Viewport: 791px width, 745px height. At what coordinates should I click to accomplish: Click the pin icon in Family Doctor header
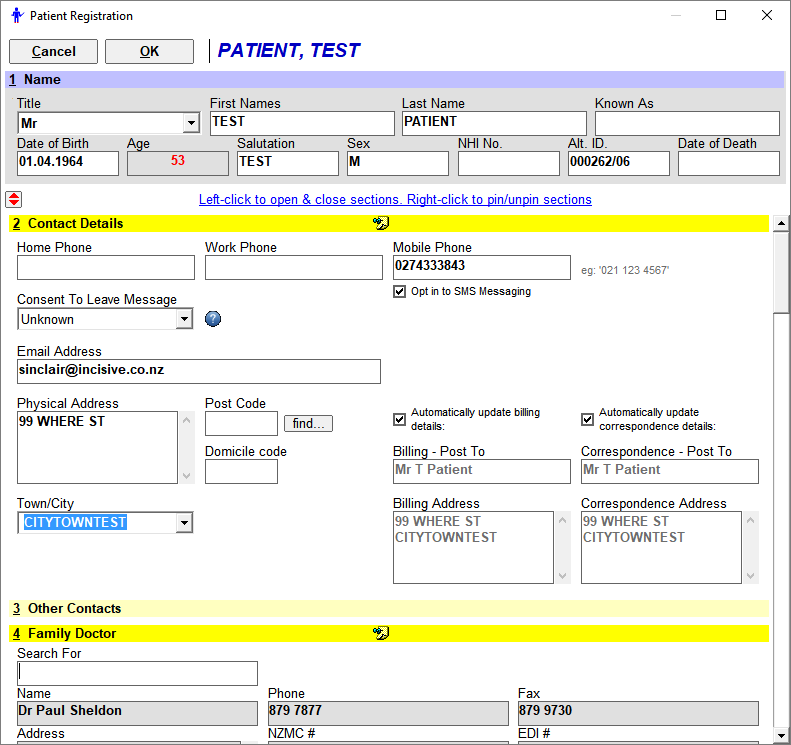[x=381, y=633]
